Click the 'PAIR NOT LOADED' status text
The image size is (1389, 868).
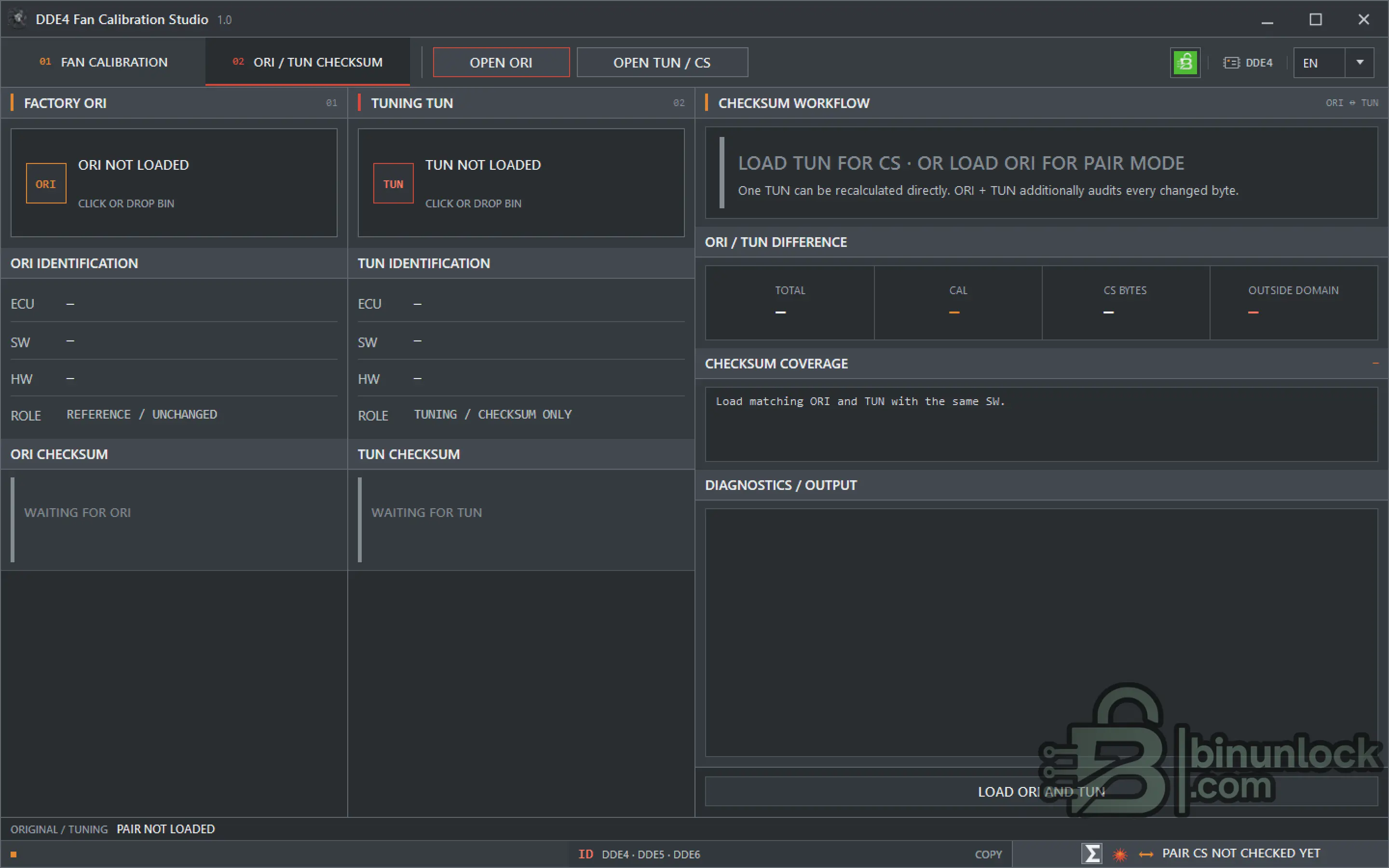(166, 829)
